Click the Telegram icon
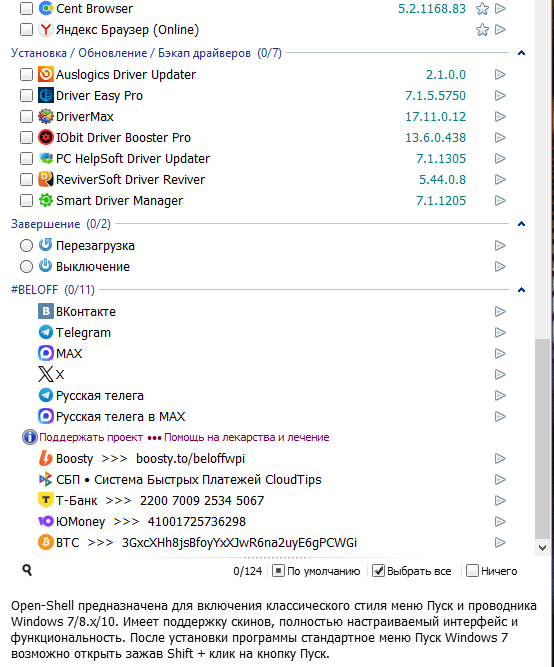Screen dimensions: 554x667 [x=46, y=332]
